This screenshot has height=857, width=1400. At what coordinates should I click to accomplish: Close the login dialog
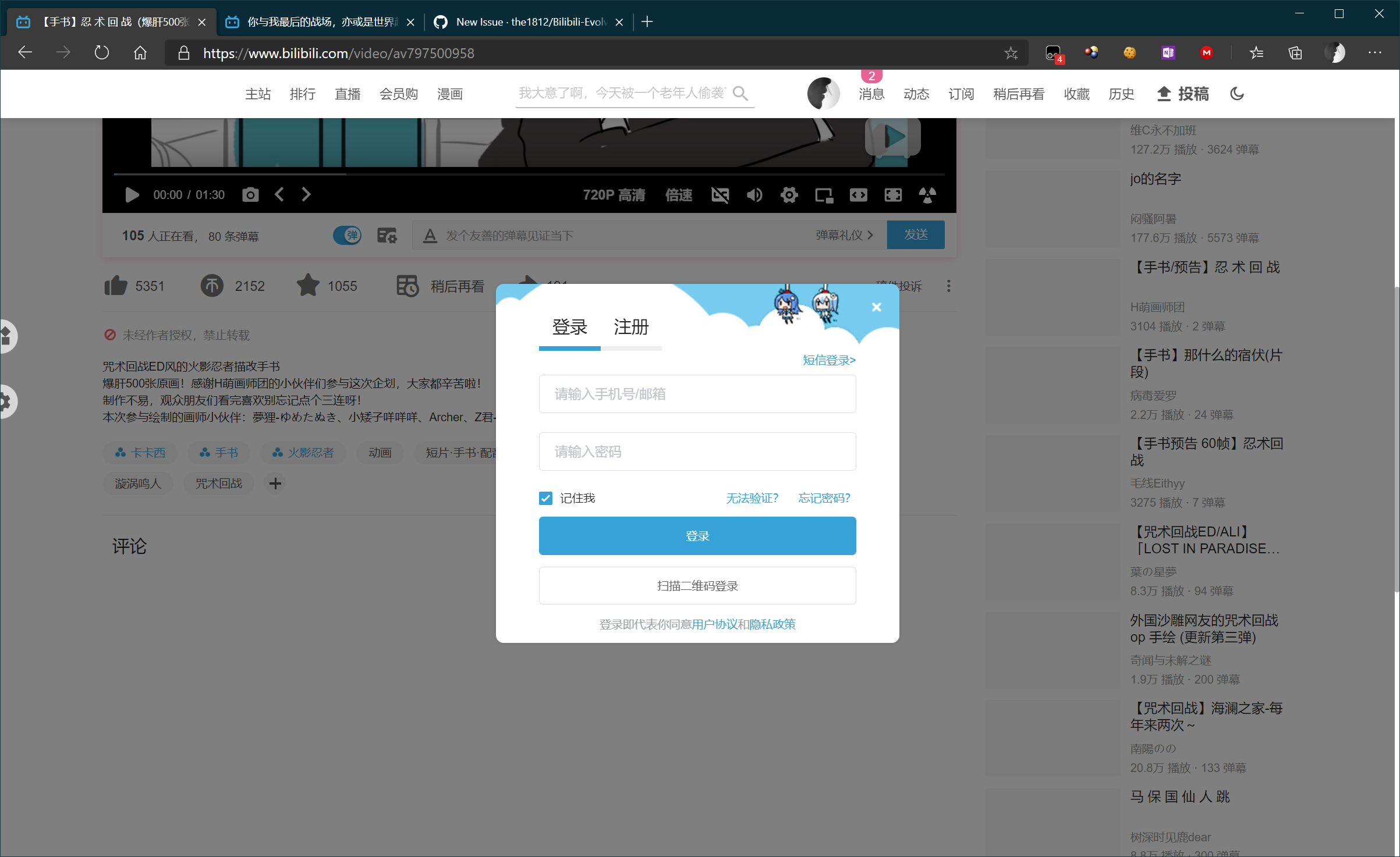point(877,307)
